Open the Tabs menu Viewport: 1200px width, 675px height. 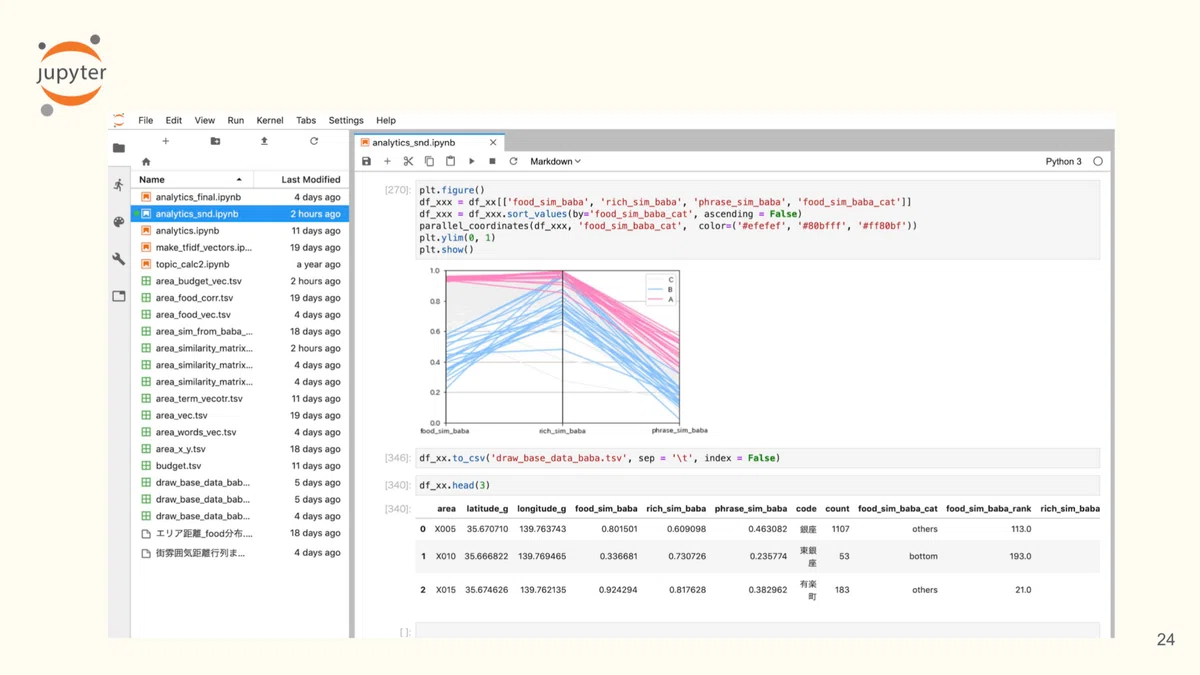coord(306,120)
